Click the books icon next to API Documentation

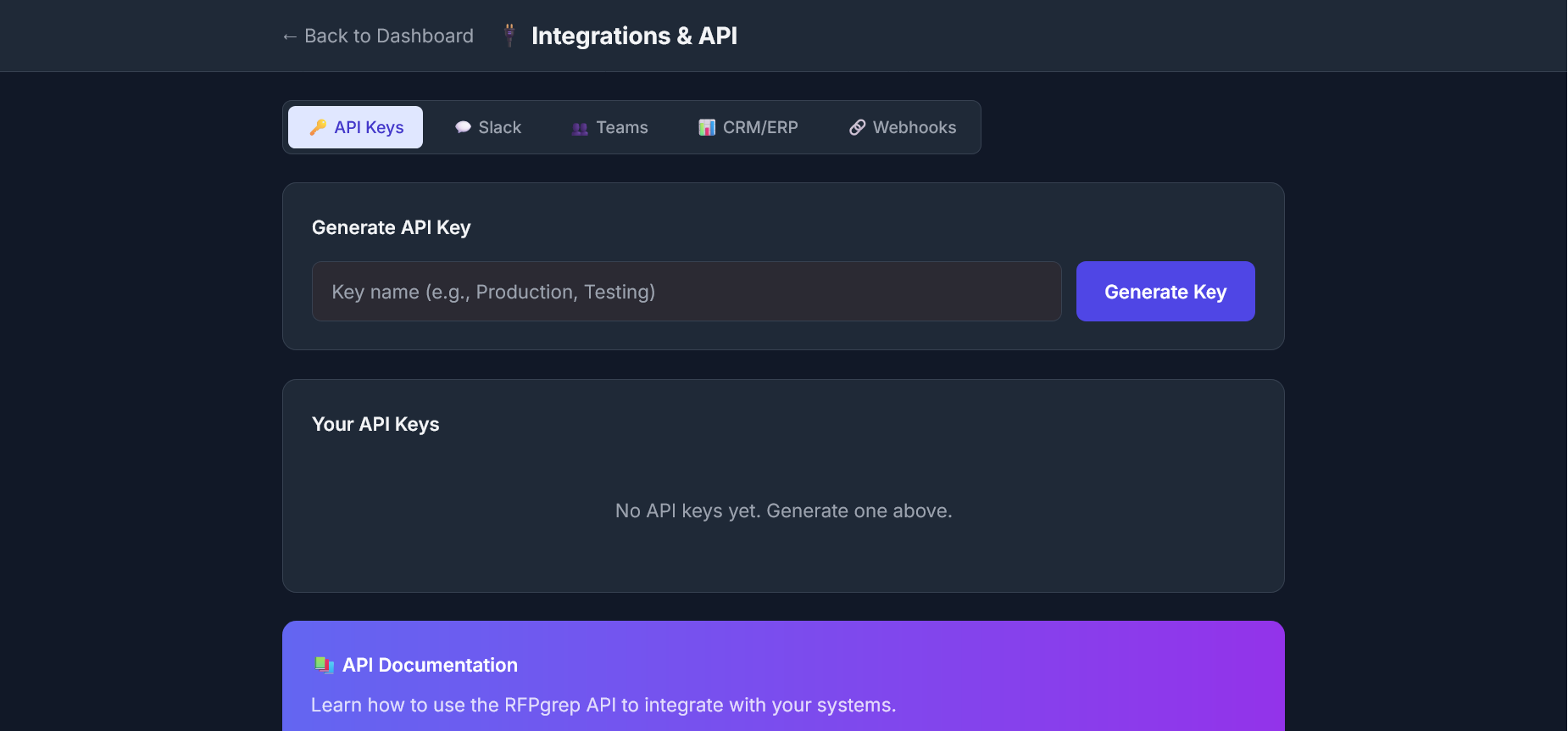[324, 665]
